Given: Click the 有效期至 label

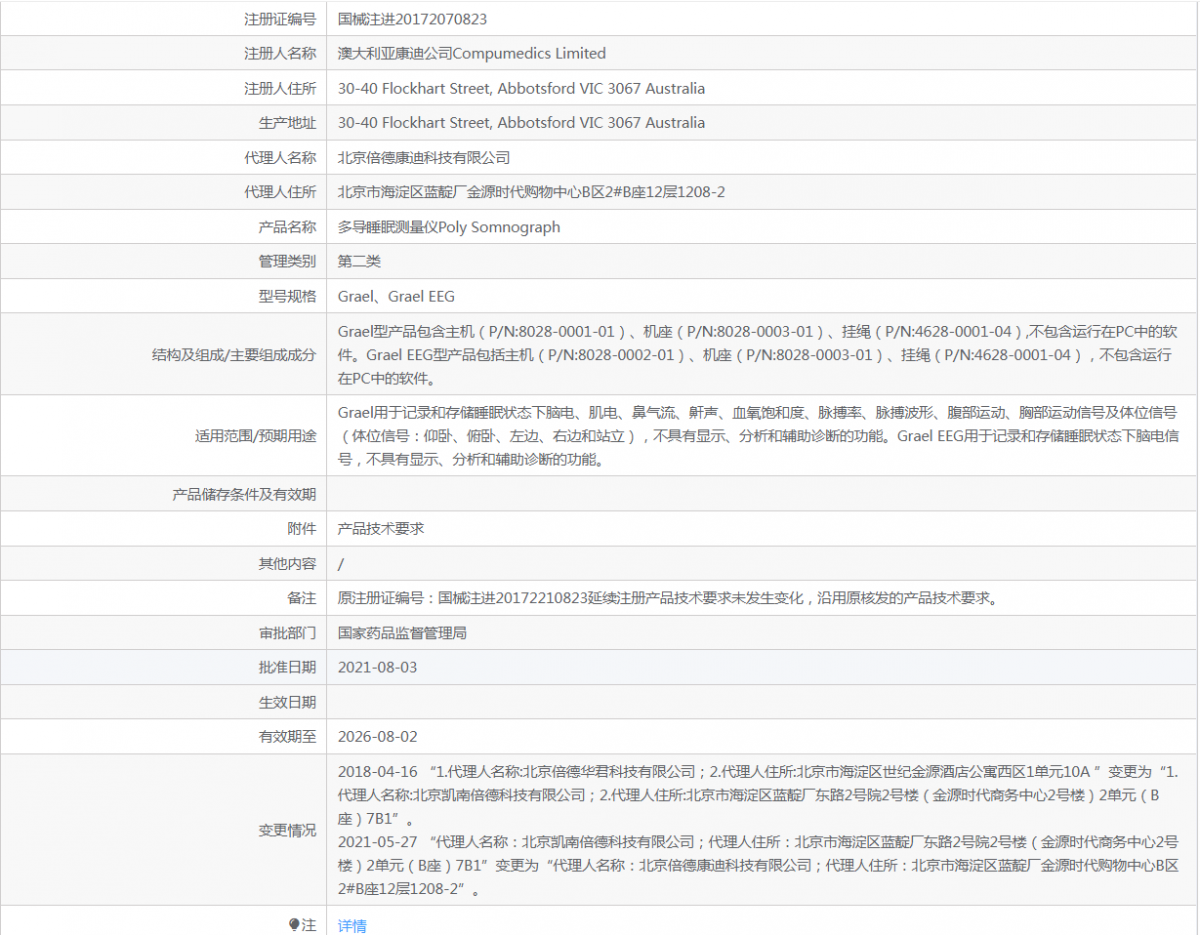Looking at the screenshot, I should [x=287, y=737].
